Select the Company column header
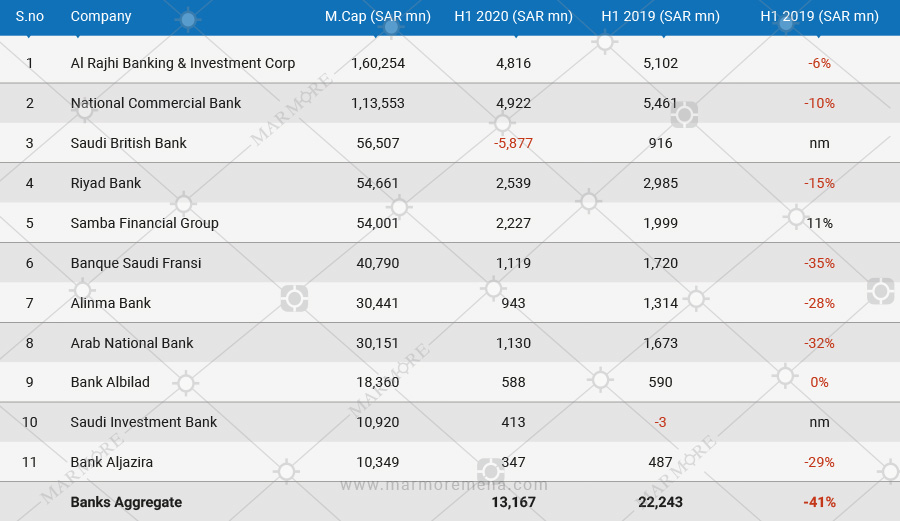This screenshot has height=521, width=900. pyautogui.click(x=101, y=16)
